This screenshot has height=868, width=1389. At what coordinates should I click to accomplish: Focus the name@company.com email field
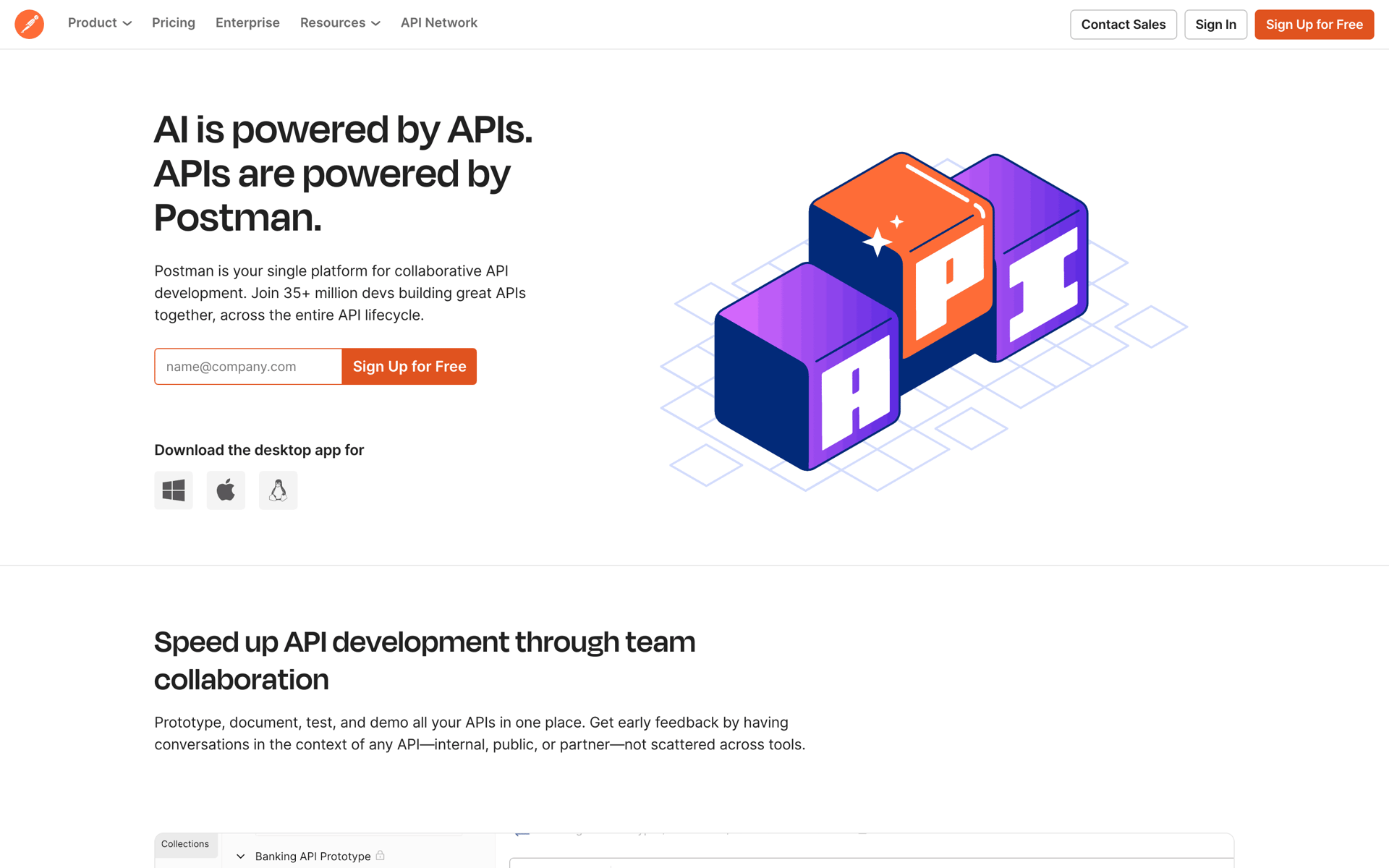click(x=248, y=367)
